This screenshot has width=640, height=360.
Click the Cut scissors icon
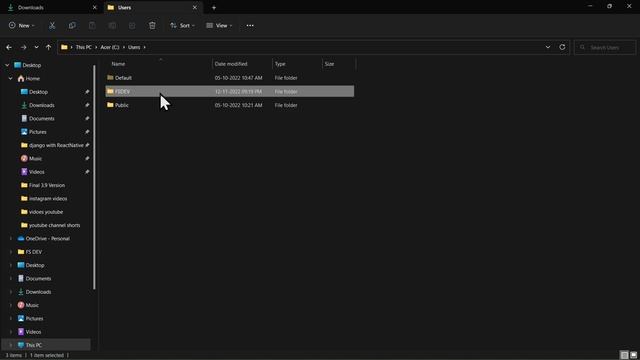click(52, 25)
